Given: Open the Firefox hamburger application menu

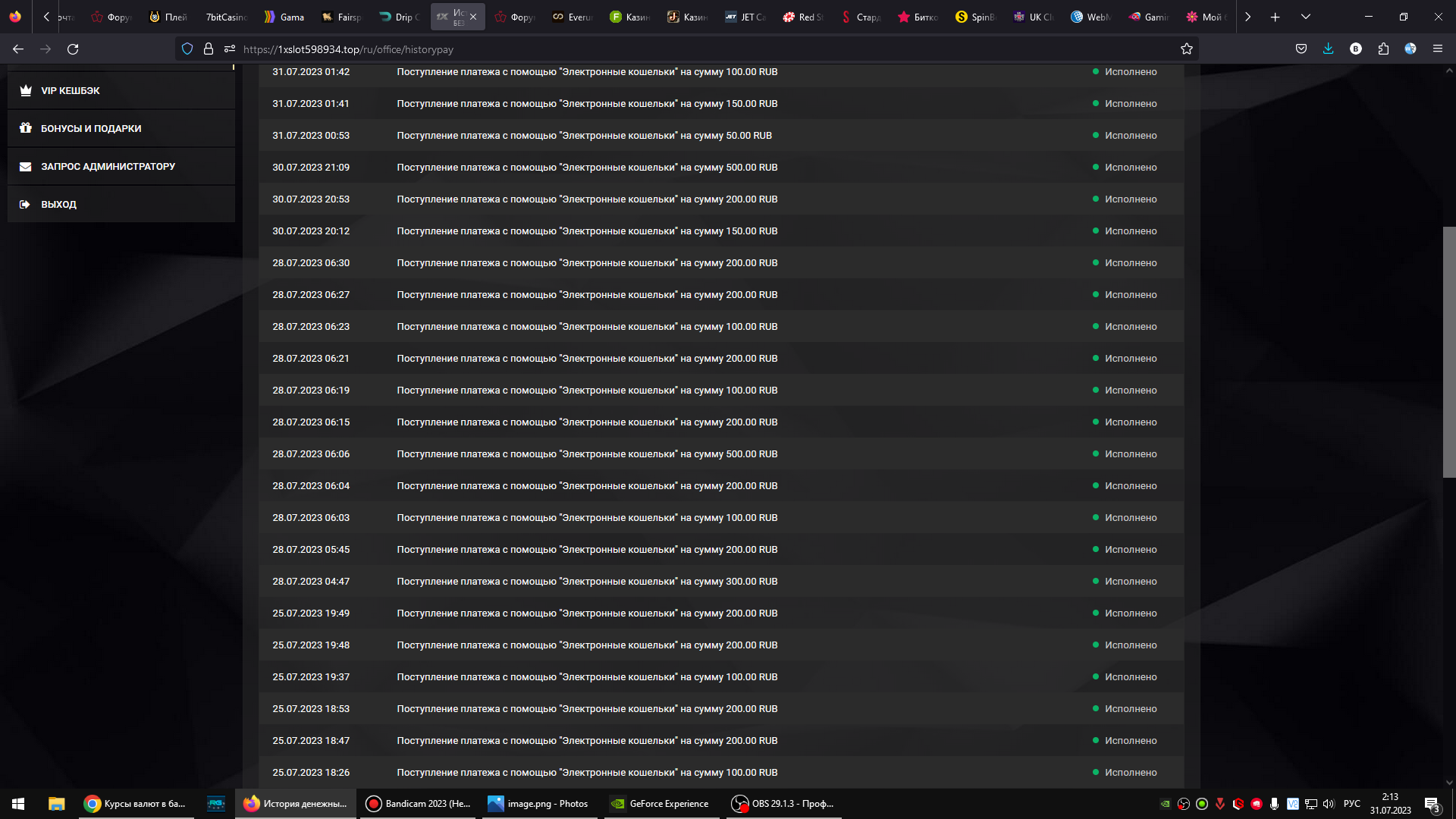Looking at the screenshot, I should click(1437, 49).
